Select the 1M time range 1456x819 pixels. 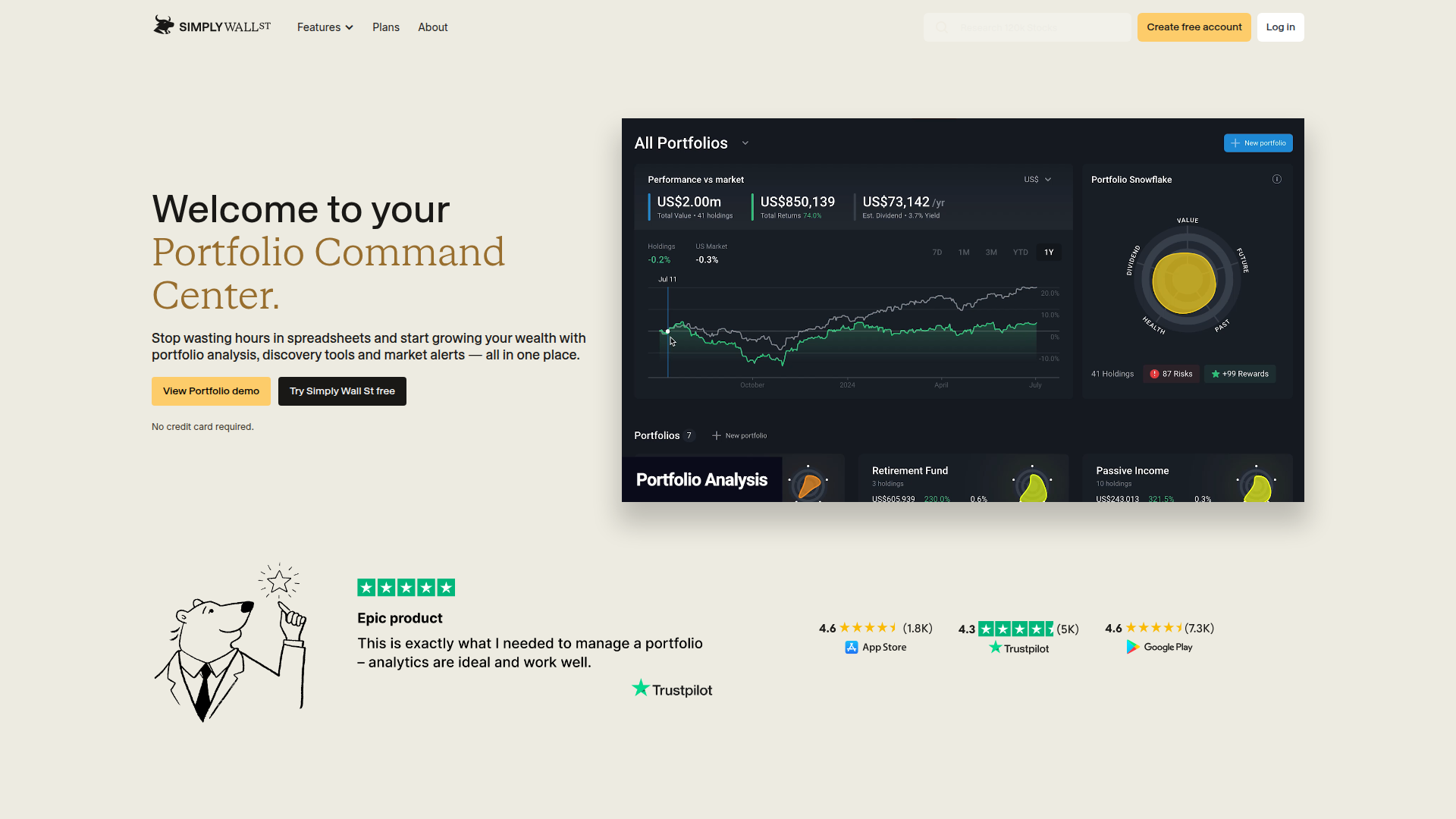(x=964, y=253)
